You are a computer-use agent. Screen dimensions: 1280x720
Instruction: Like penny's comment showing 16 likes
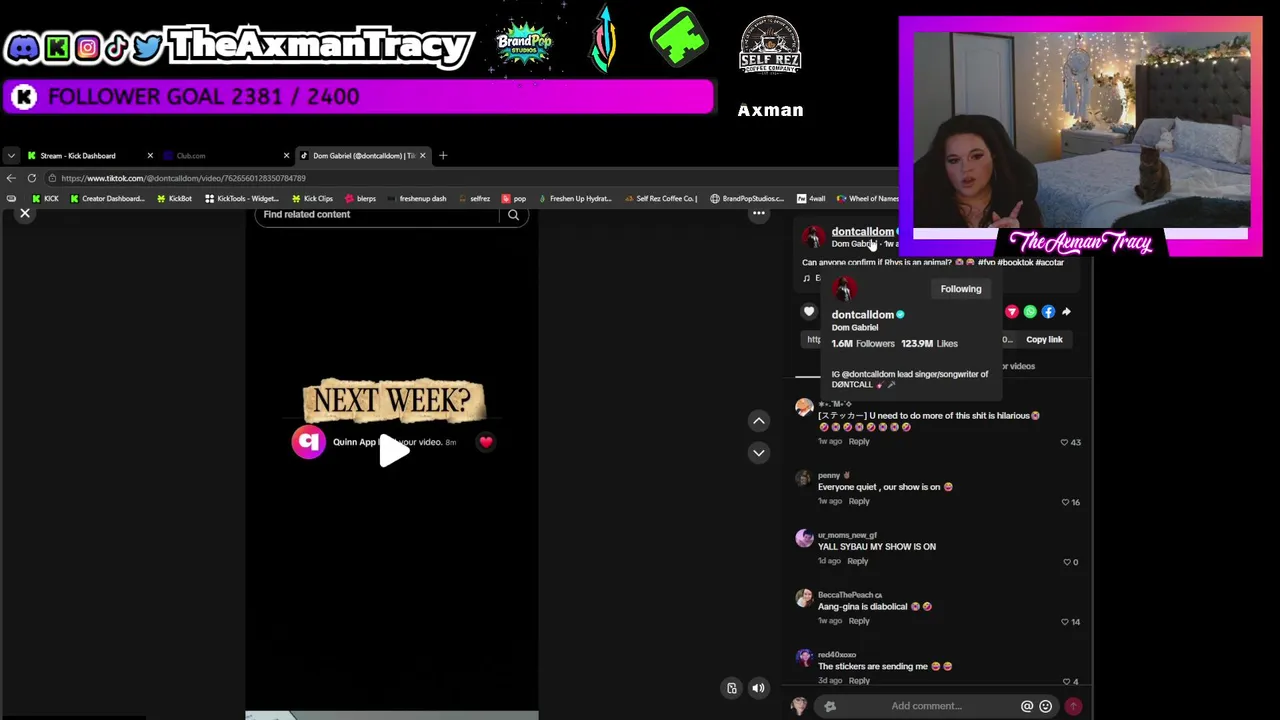1064,502
